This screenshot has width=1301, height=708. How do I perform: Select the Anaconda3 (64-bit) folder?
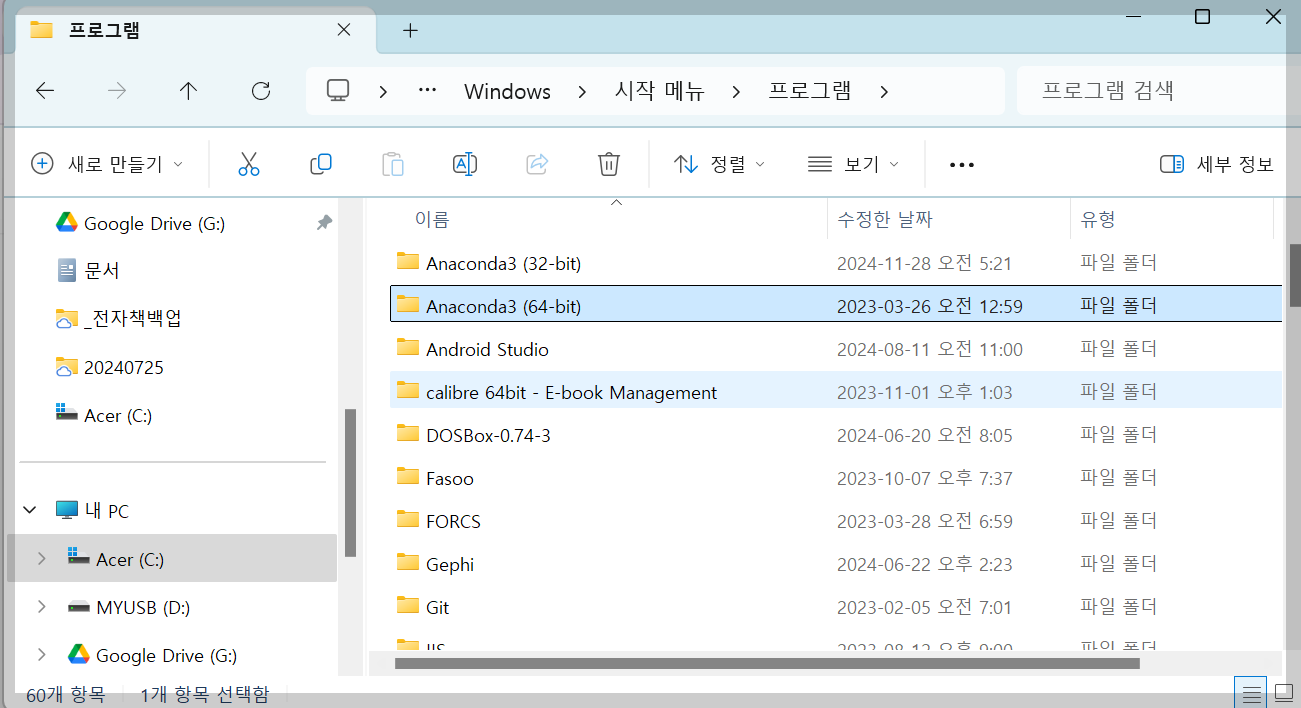(835, 306)
